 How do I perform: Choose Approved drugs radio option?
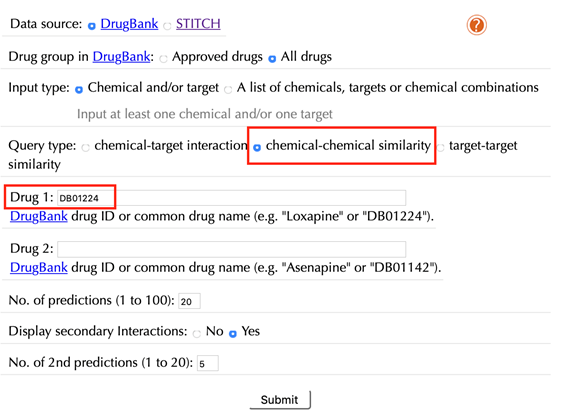tap(163, 59)
